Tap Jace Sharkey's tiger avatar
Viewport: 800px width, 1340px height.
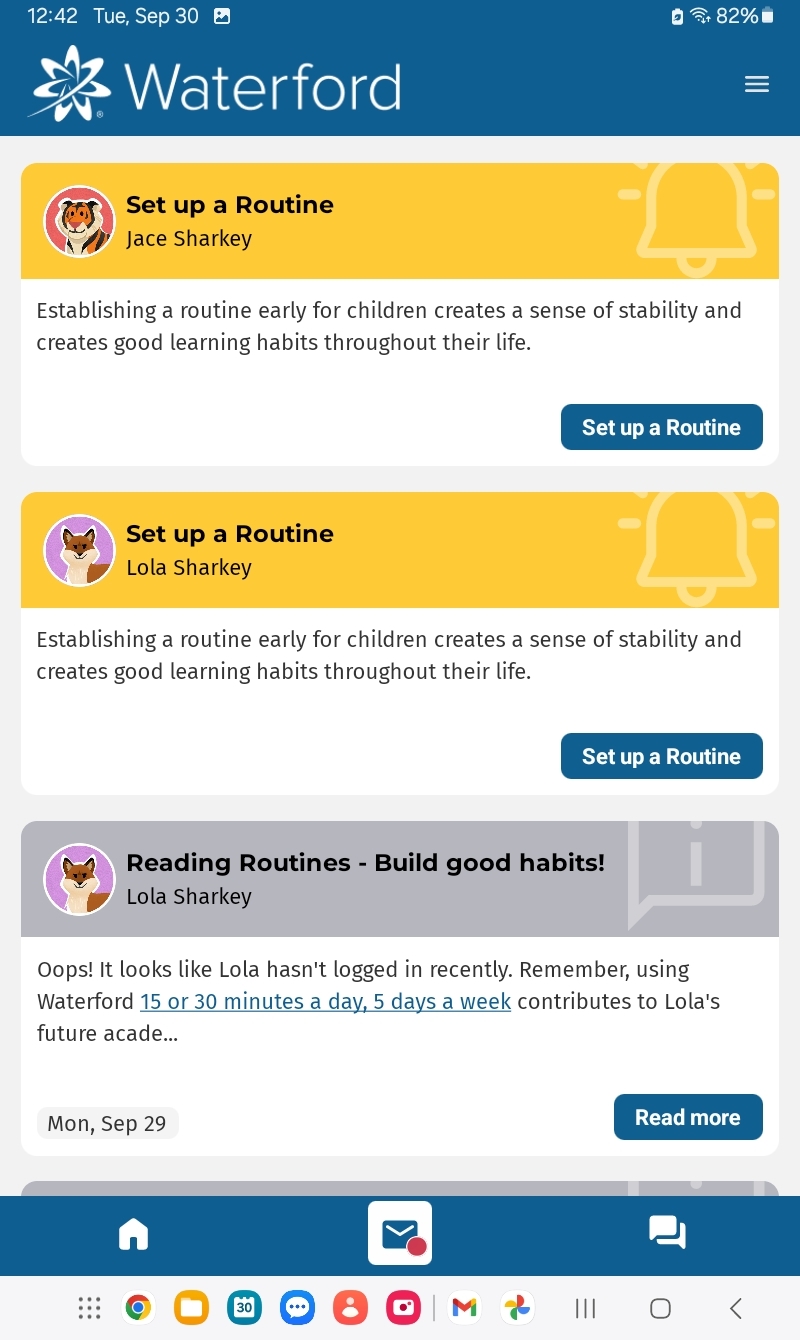pos(79,222)
